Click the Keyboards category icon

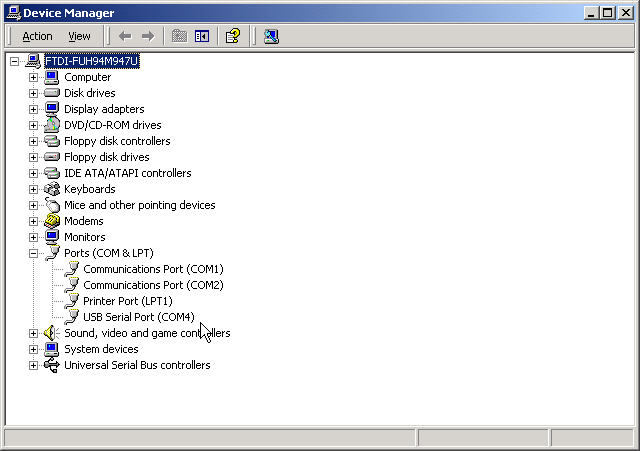pyautogui.click(x=51, y=189)
